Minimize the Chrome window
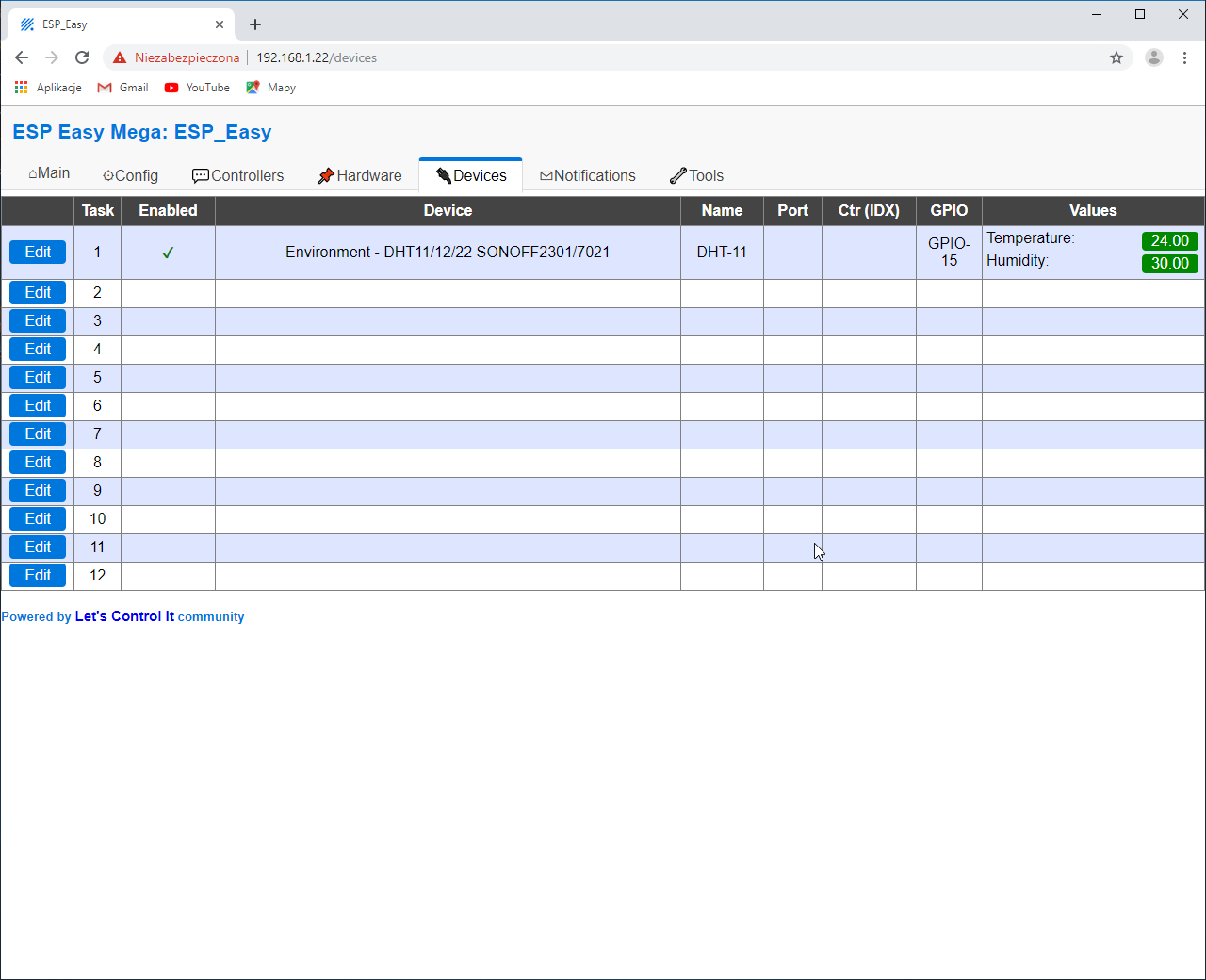 tap(1097, 14)
